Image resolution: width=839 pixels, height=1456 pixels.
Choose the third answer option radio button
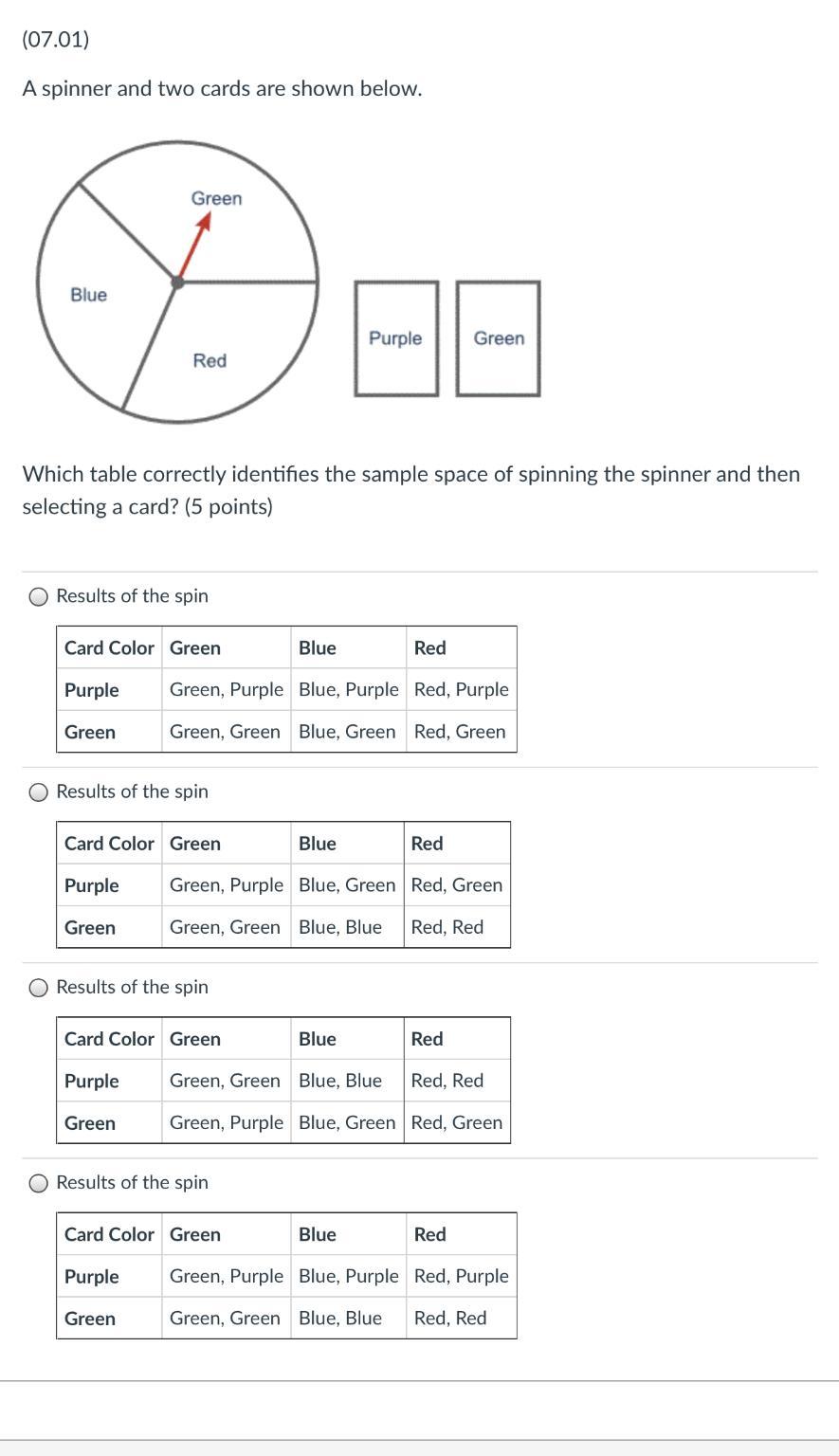pyautogui.click(x=39, y=988)
